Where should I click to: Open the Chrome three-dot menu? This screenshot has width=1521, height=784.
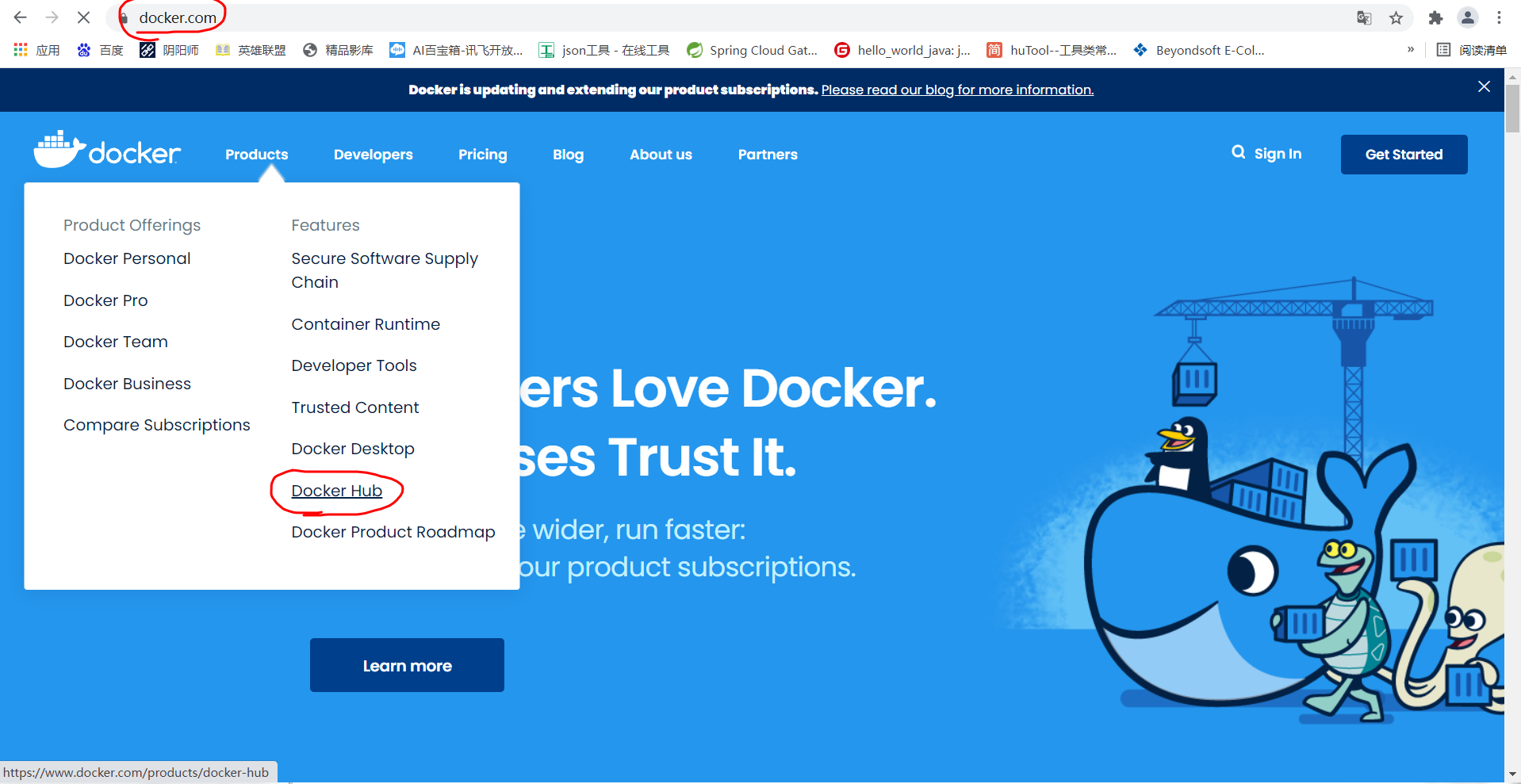click(1499, 17)
